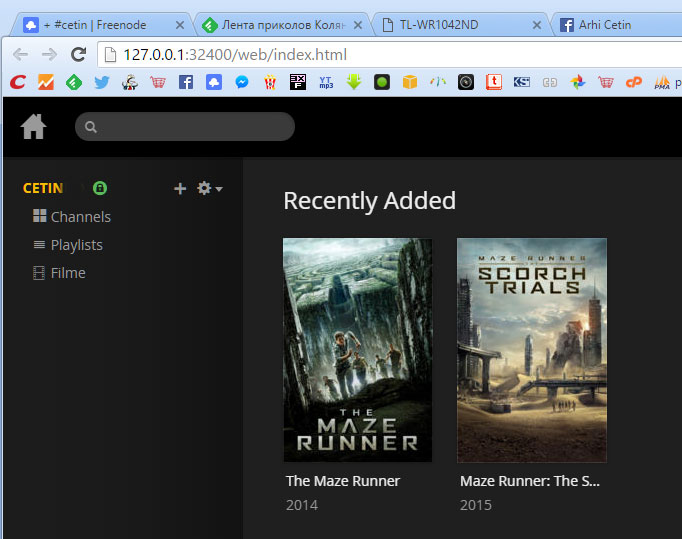
Task: Open the green download arrow bookmark
Action: click(354, 82)
